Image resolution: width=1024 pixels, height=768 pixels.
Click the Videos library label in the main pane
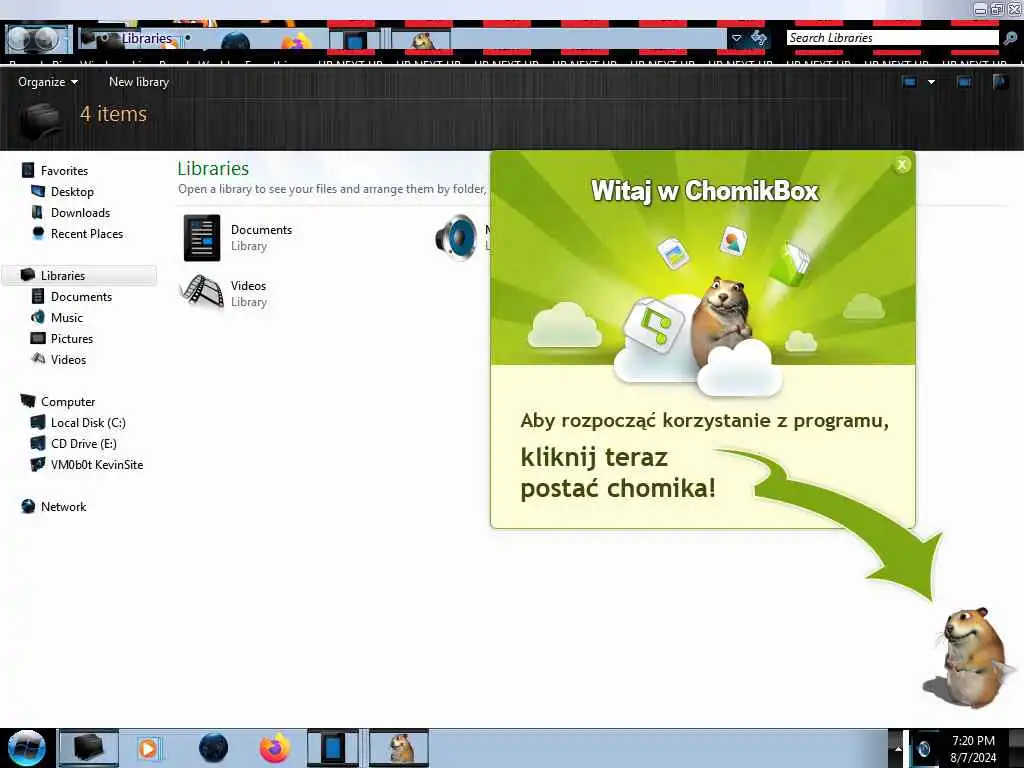coord(248,286)
